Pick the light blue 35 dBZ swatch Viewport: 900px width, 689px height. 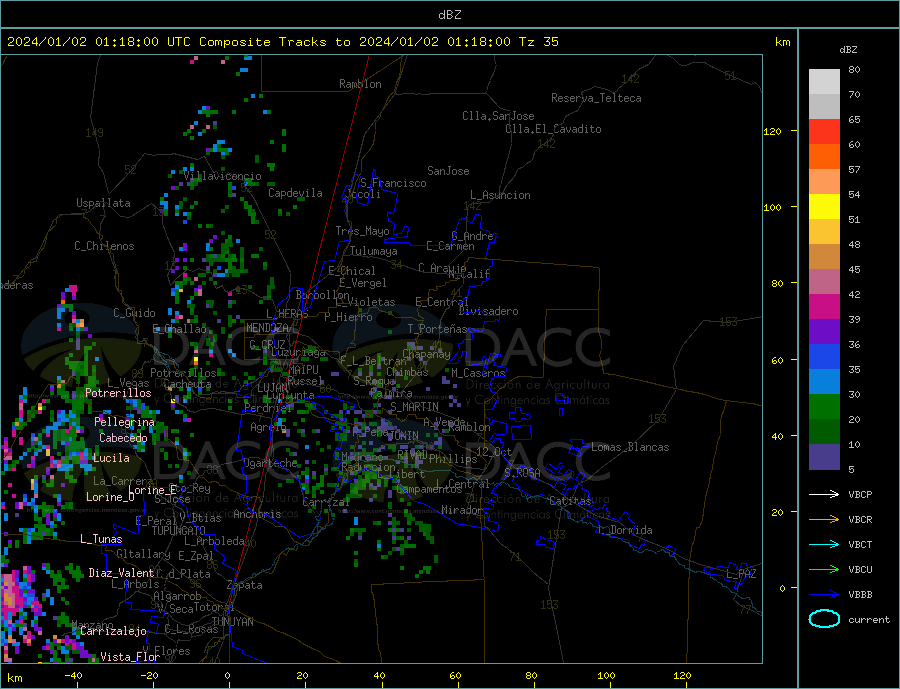[824, 382]
